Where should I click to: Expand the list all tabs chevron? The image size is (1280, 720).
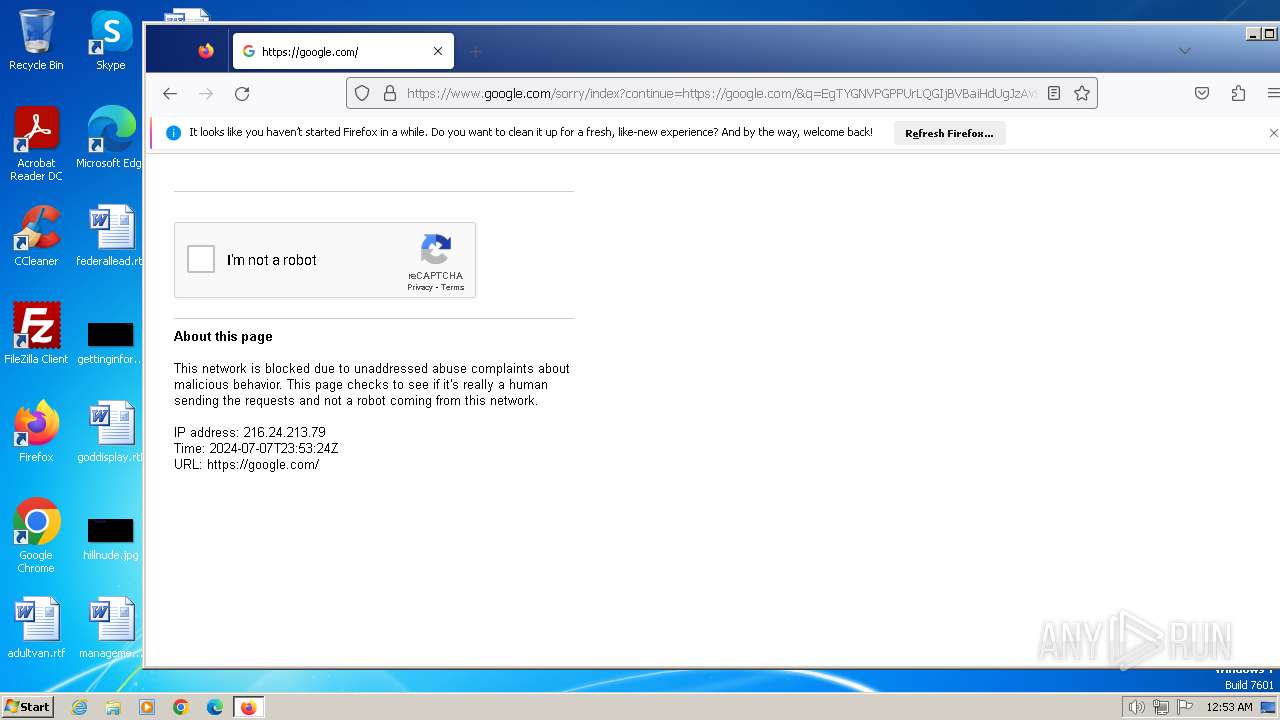[x=1185, y=51]
